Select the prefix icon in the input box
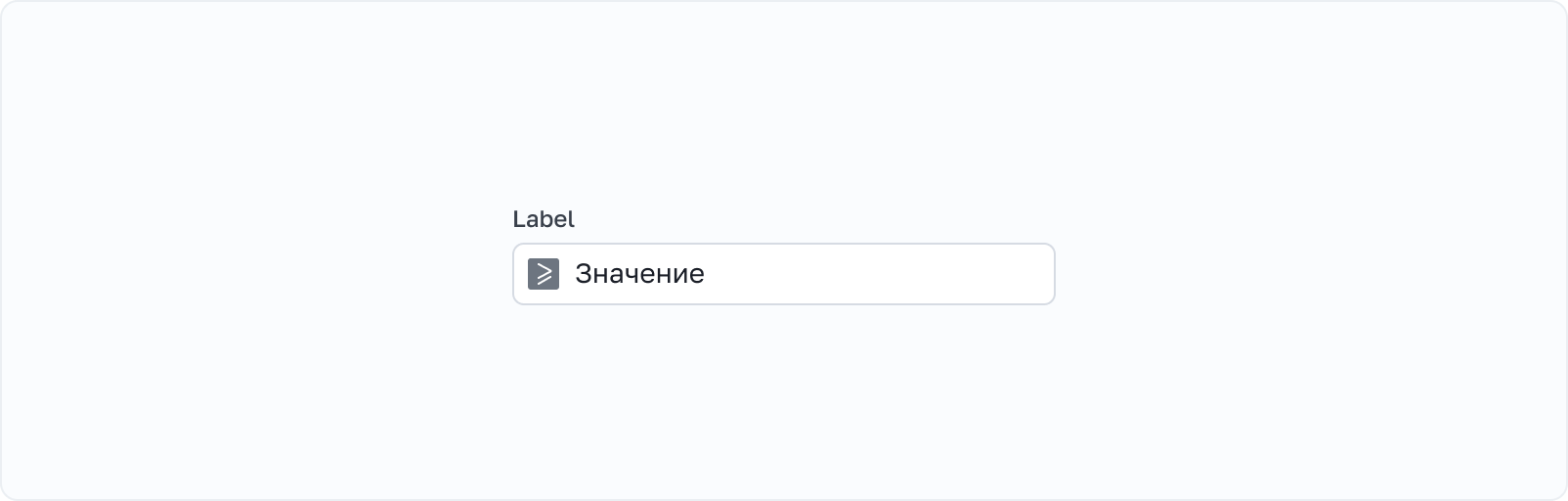 point(544,274)
